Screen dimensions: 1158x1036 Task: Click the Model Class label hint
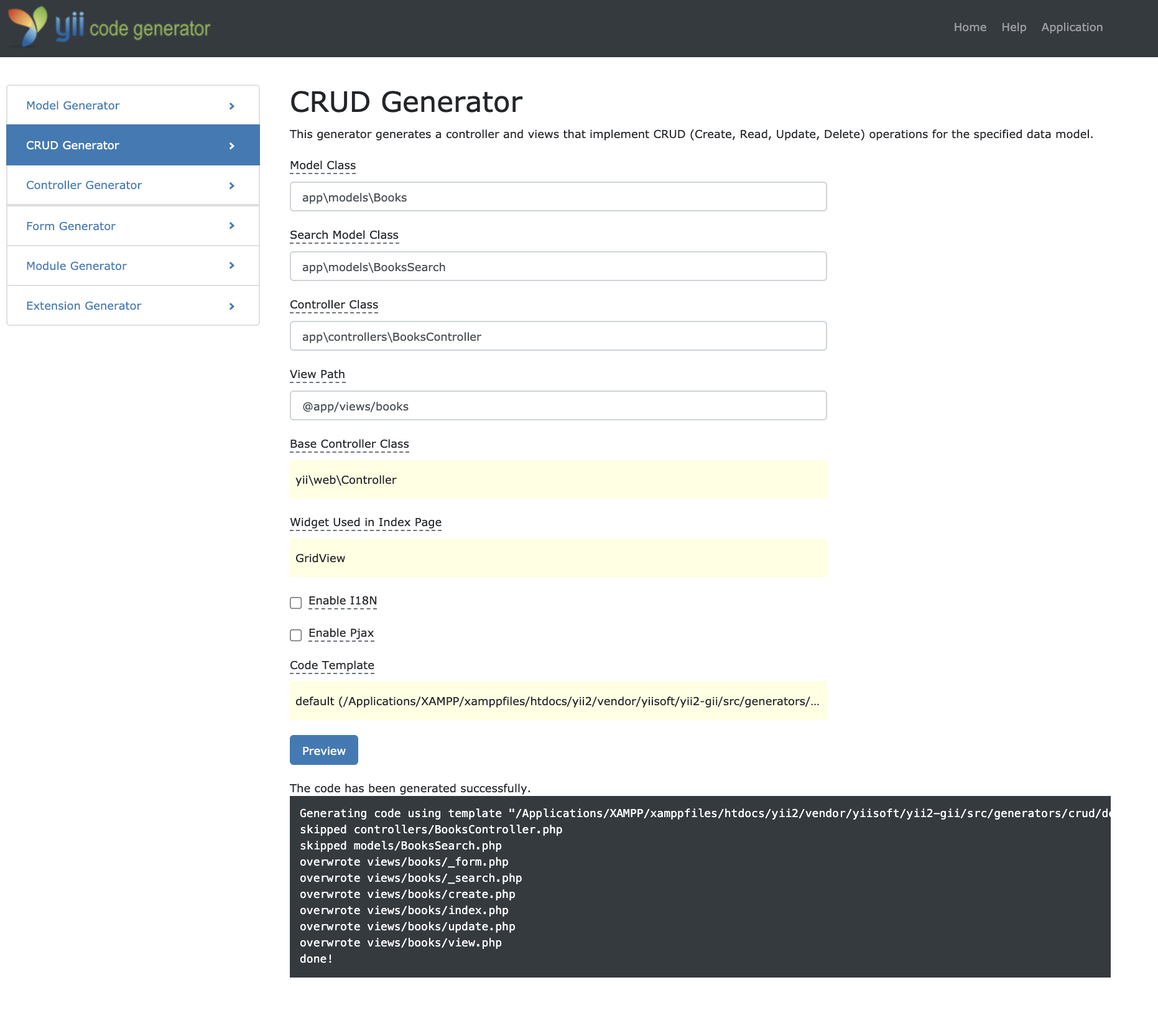[323, 165]
